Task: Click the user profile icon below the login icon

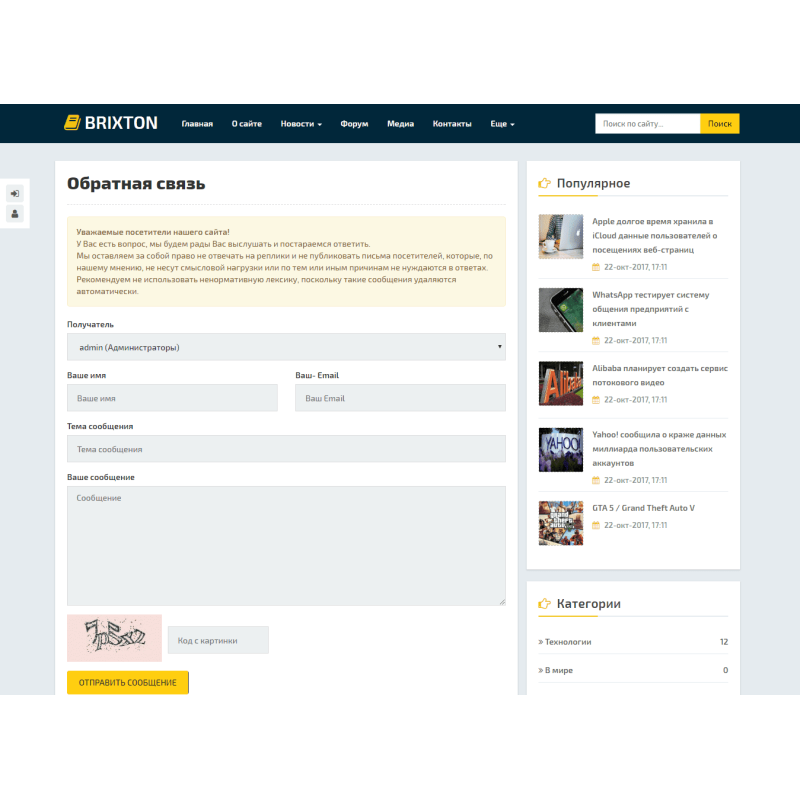Action: pos(14,213)
